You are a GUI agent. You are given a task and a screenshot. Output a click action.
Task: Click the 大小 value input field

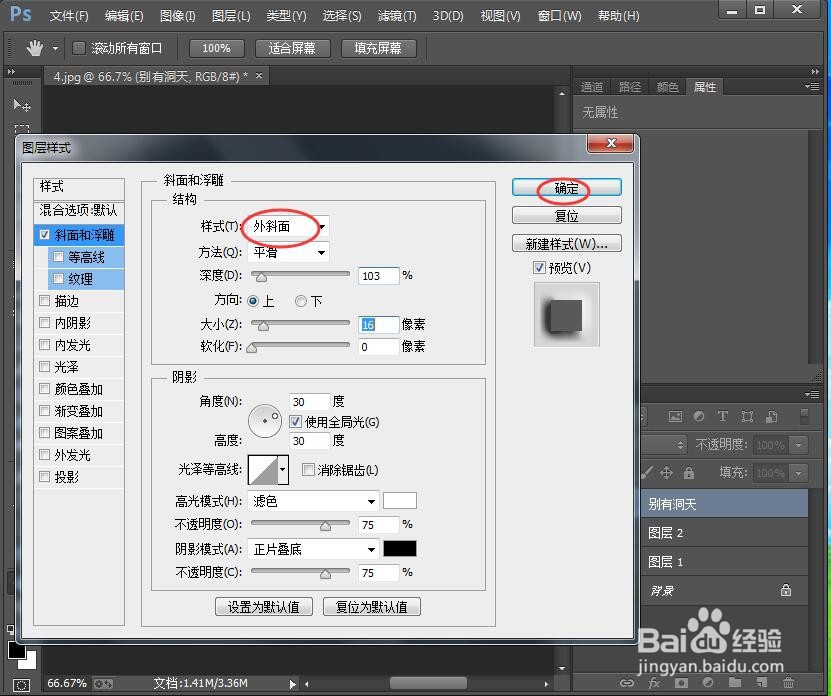pyautogui.click(x=378, y=324)
